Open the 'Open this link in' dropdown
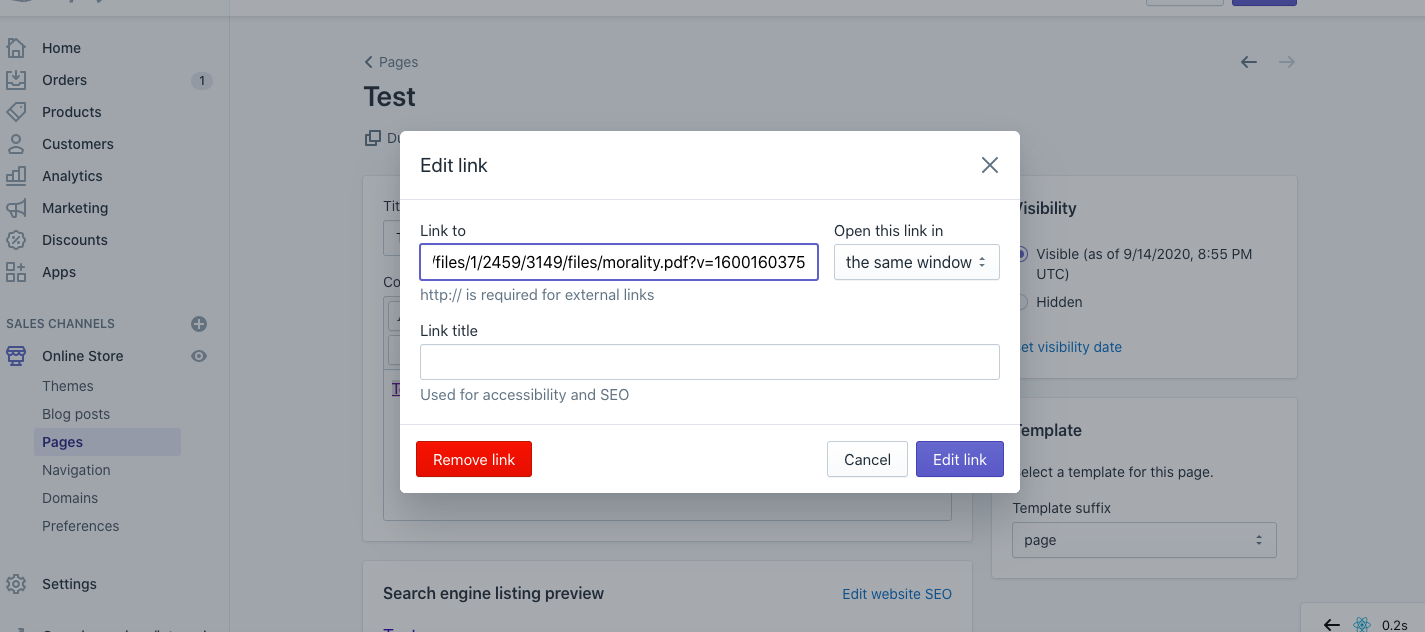Viewport: 1425px width, 632px height. (x=916, y=263)
